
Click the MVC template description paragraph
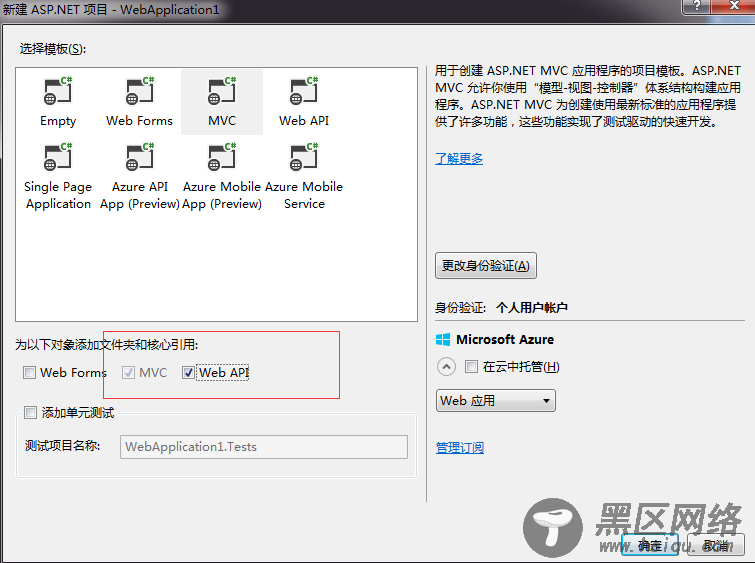587,96
